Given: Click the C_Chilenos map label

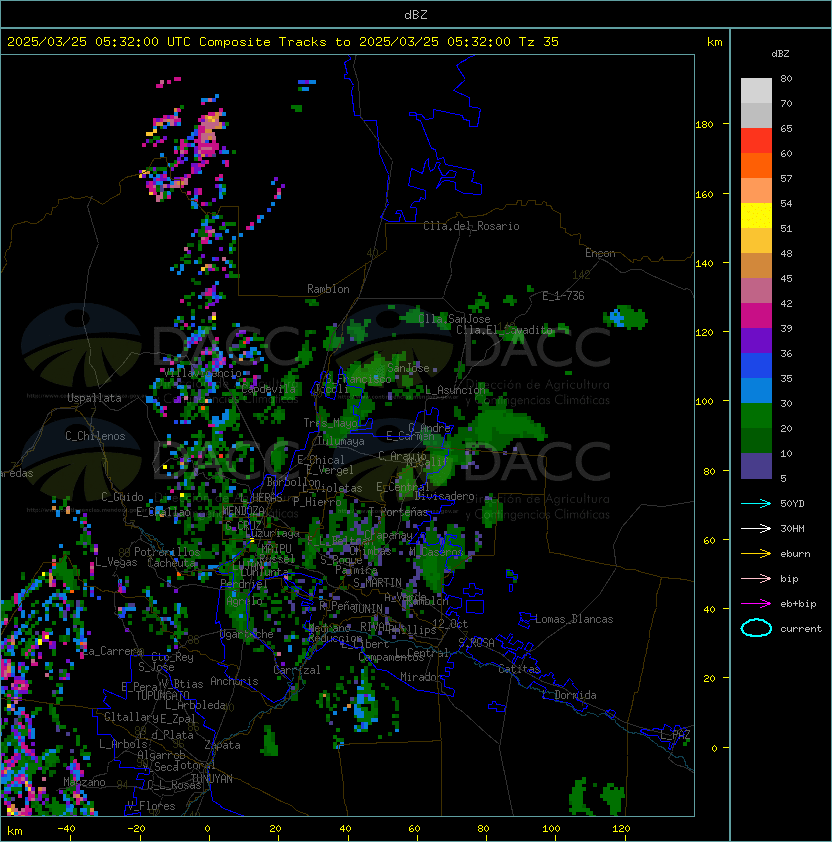Looking at the screenshot, I should coord(95,436).
